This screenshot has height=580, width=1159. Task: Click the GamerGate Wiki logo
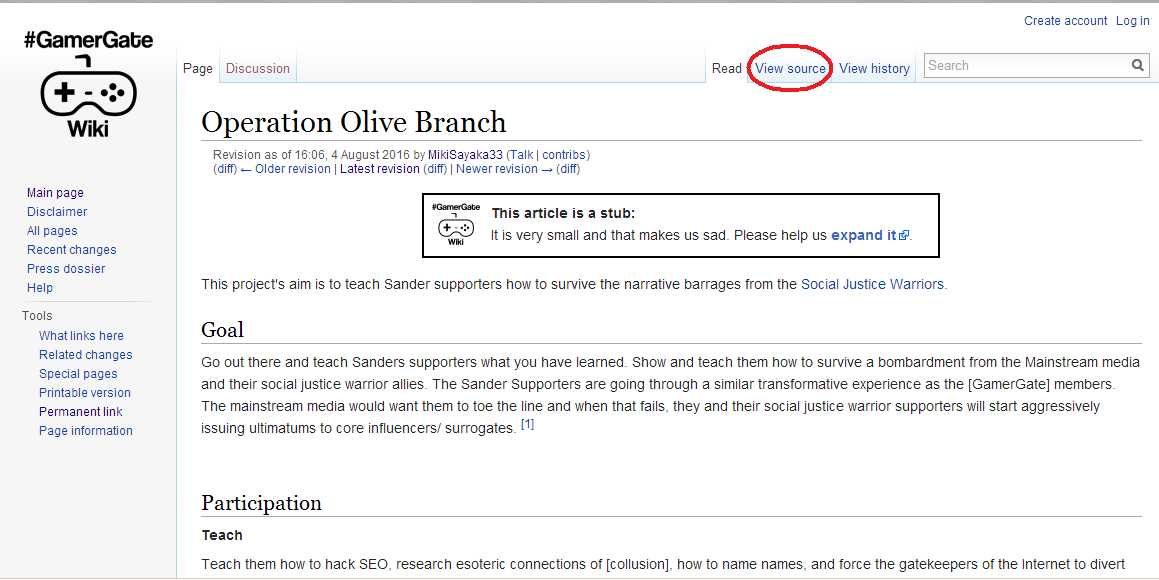89,84
